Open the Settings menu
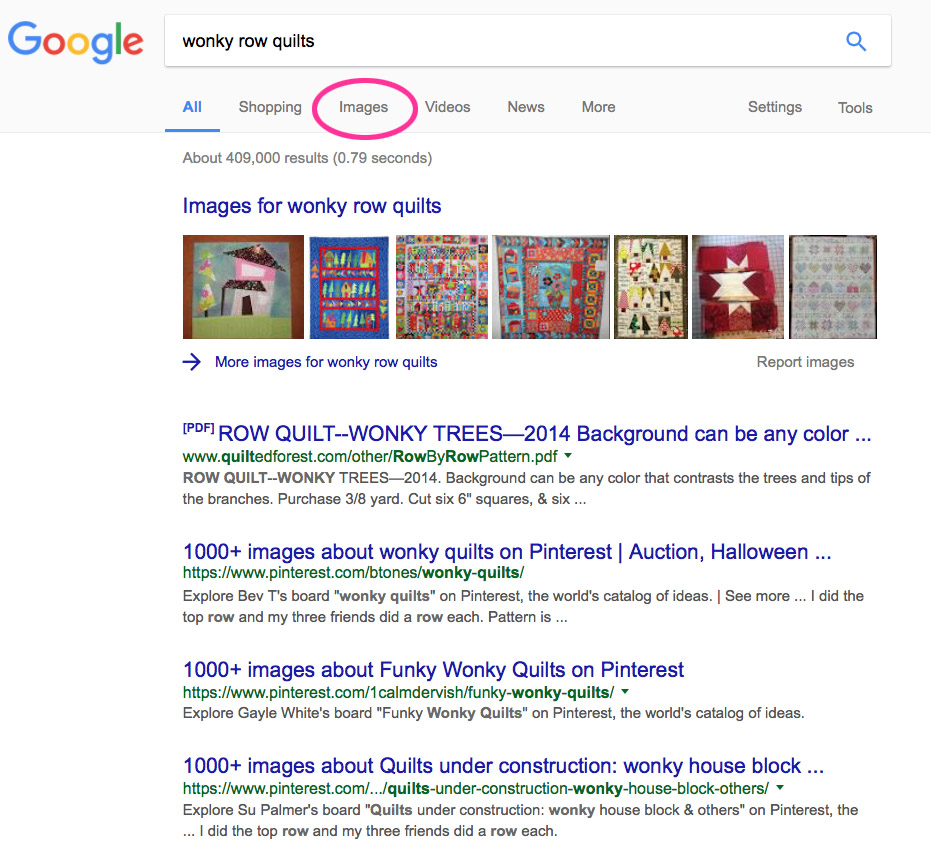 click(x=774, y=107)
